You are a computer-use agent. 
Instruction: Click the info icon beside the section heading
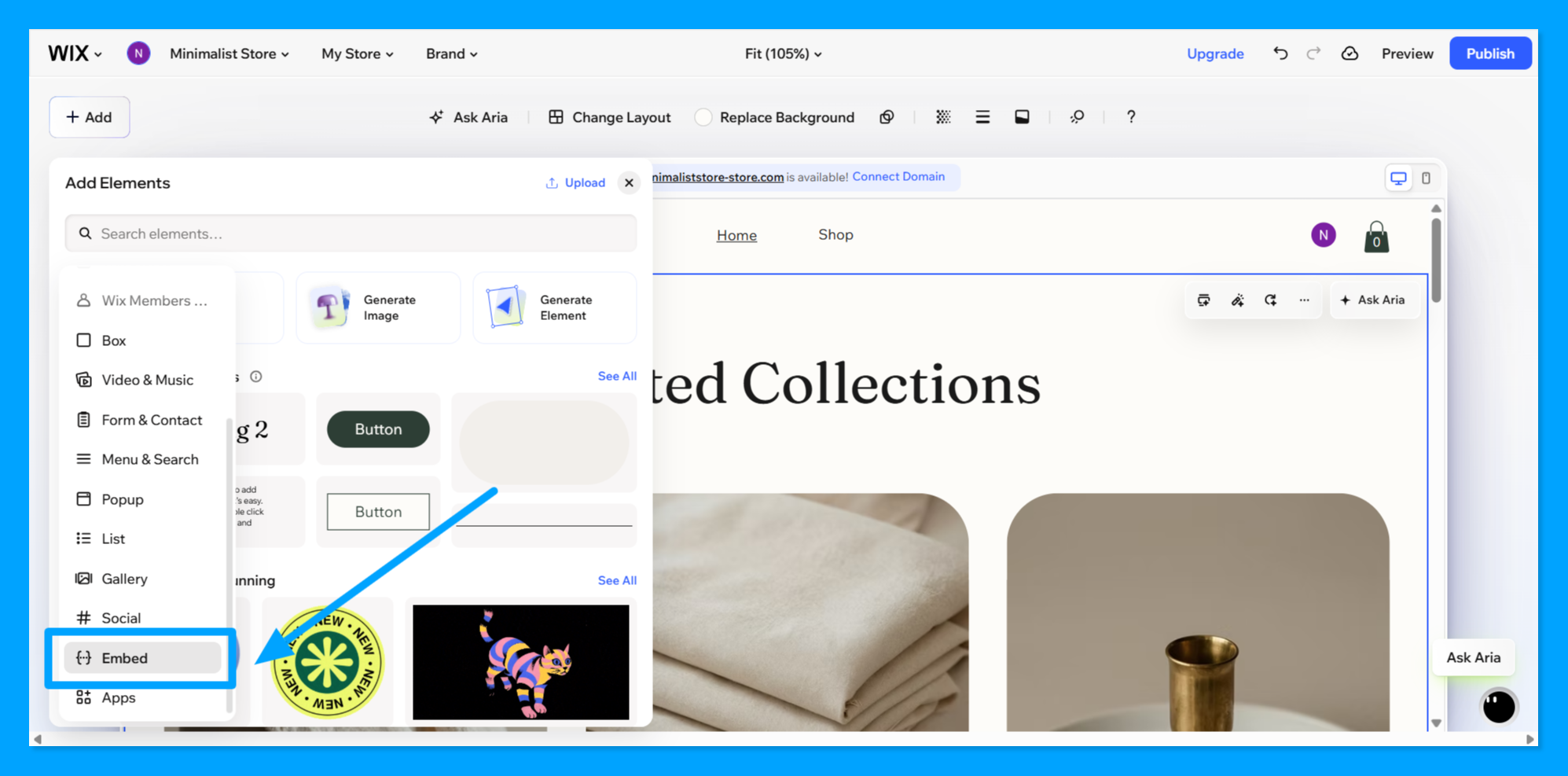[x=256, y=377]
